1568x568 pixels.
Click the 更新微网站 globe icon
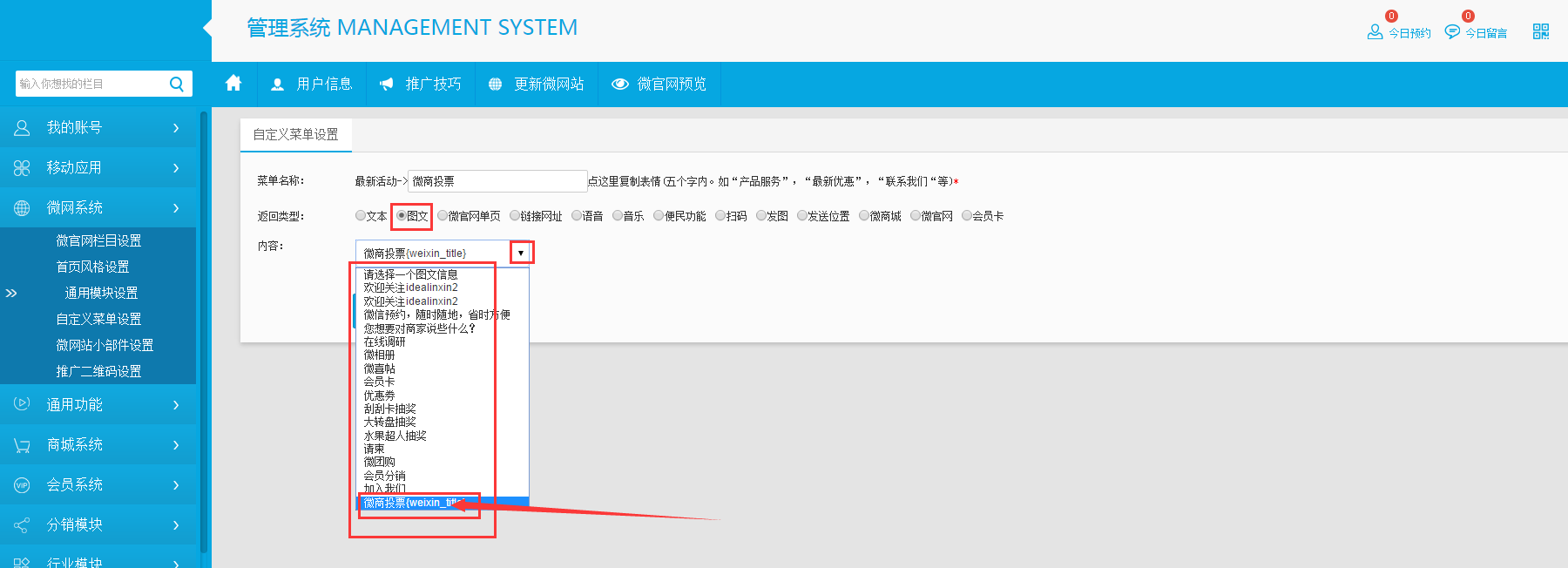click(x=495, y=85)
